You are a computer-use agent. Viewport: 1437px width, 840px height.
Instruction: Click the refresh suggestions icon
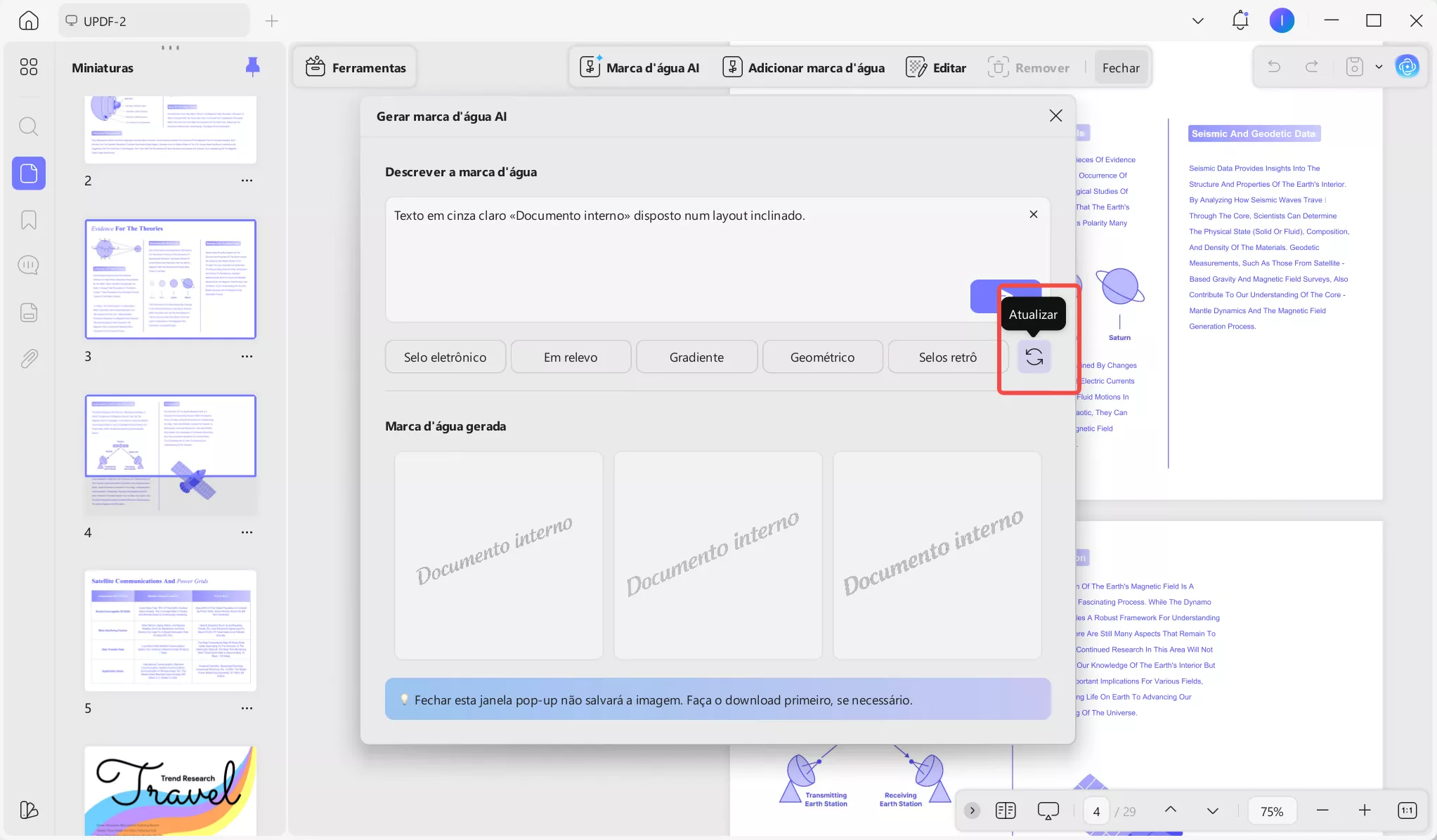(x=1034, y=357)
